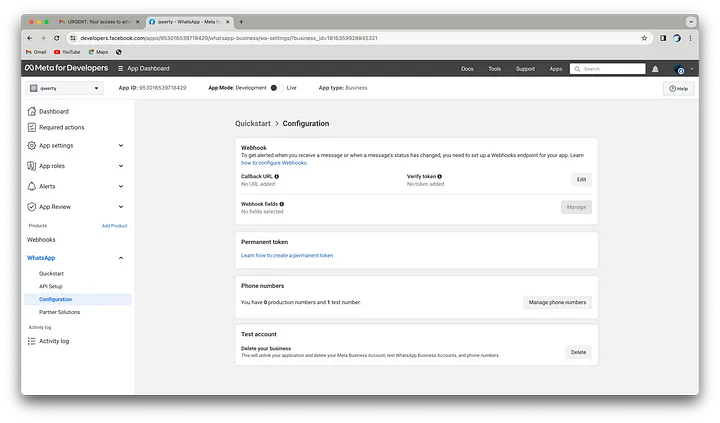Click the Required actions clipboard icon

coord(32,127)
